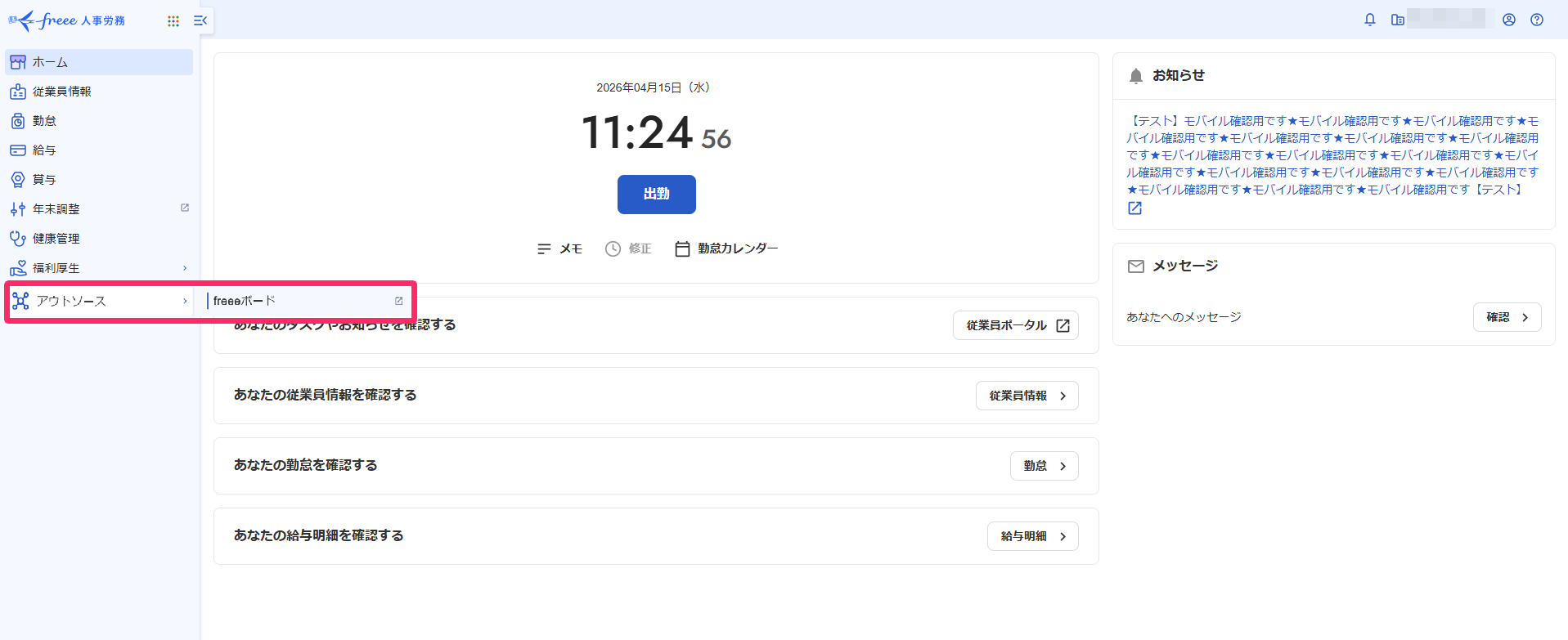Click the external link icon beside freeeボード
This screenshot has width=1568, height=640.
click(399, 301)
